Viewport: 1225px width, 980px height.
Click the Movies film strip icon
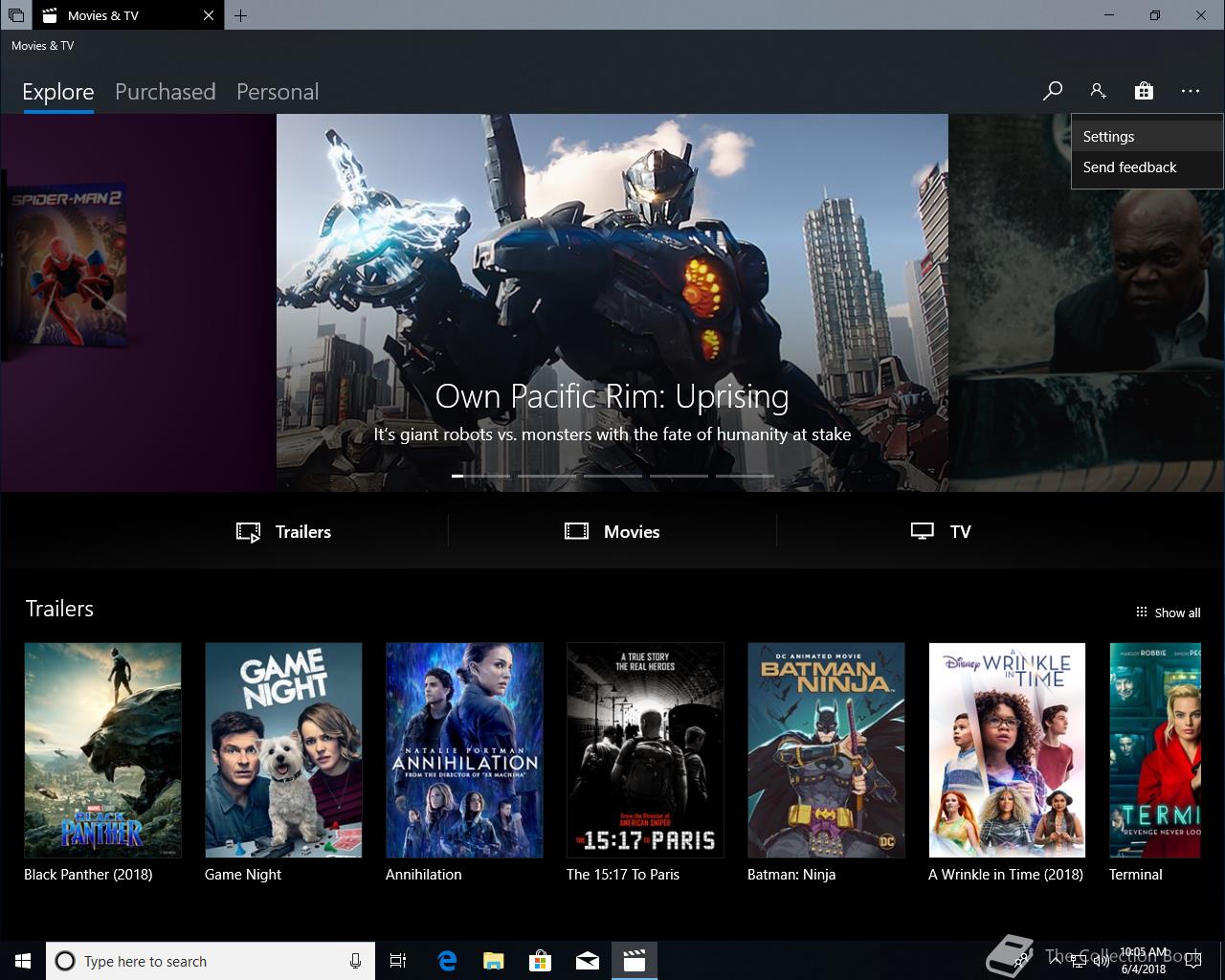tap(576, 531)
